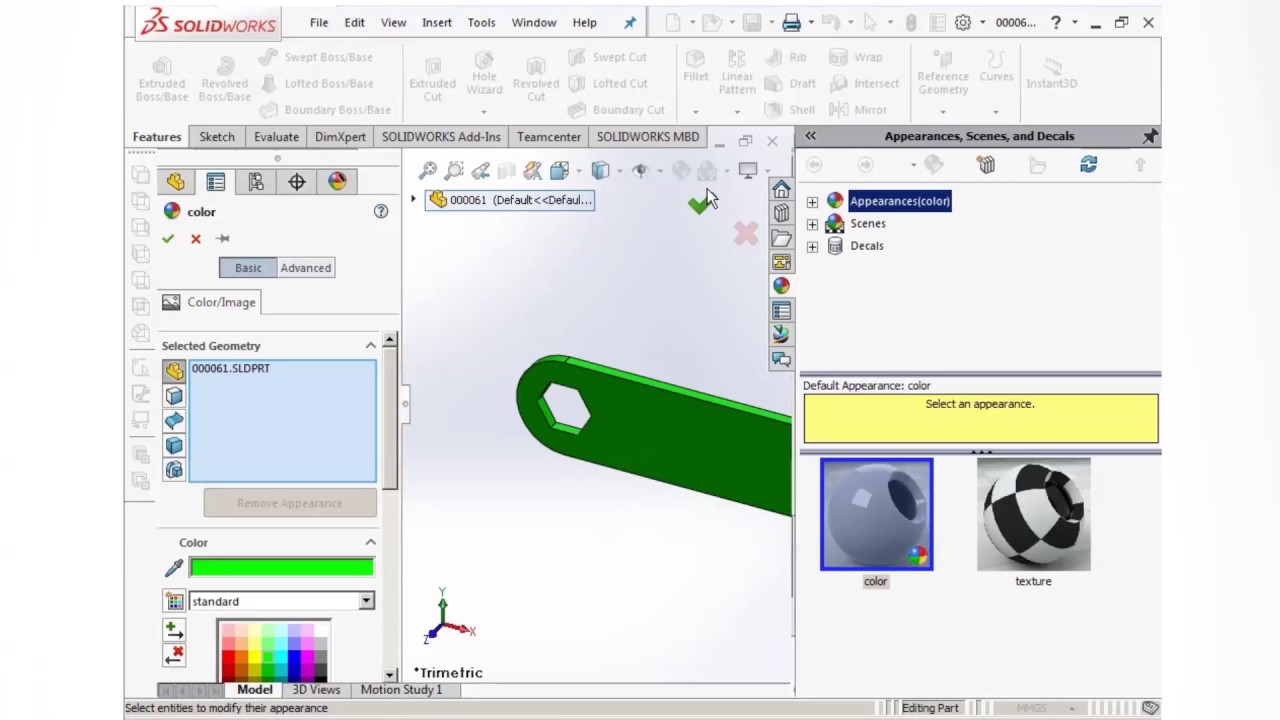The image size is (1280, 720).
Task: Open the Custom Properties task pane tab
Action: [x=781, y=310]
